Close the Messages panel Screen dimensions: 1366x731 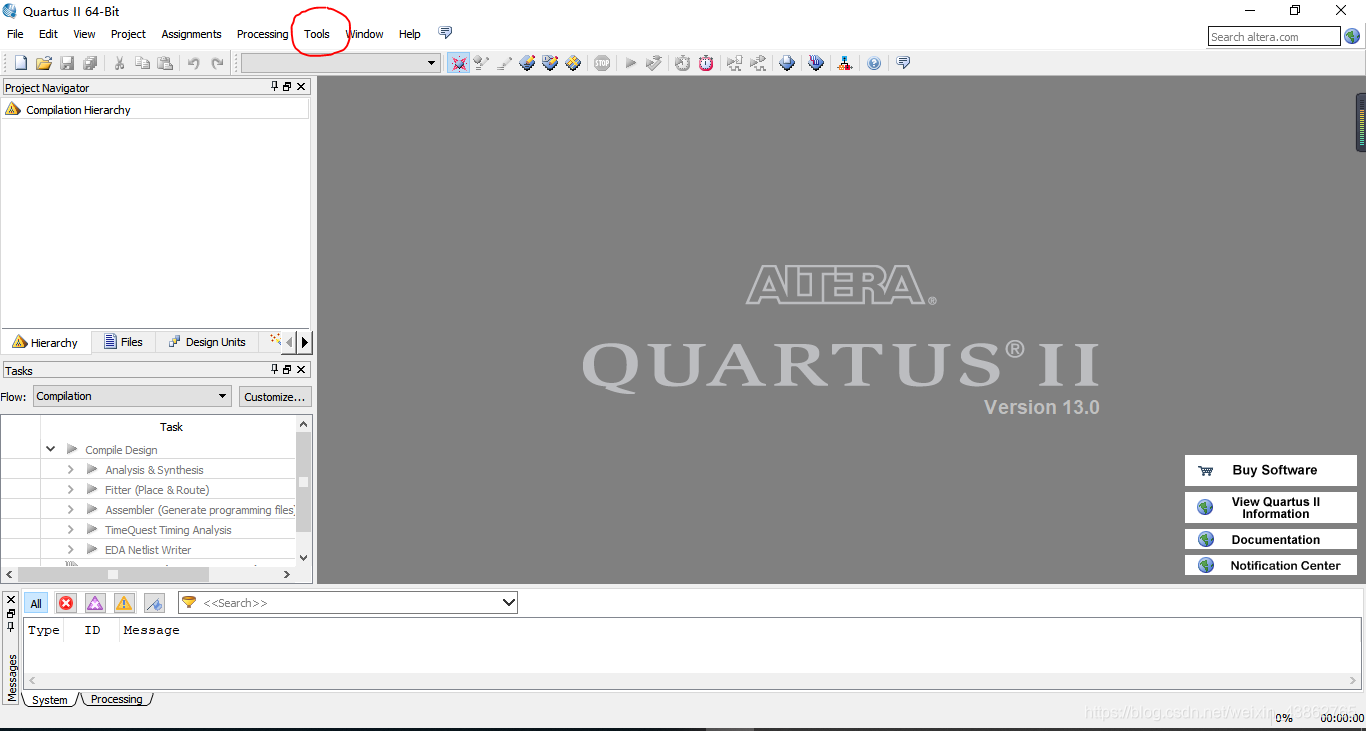click(x=11, y=599)
